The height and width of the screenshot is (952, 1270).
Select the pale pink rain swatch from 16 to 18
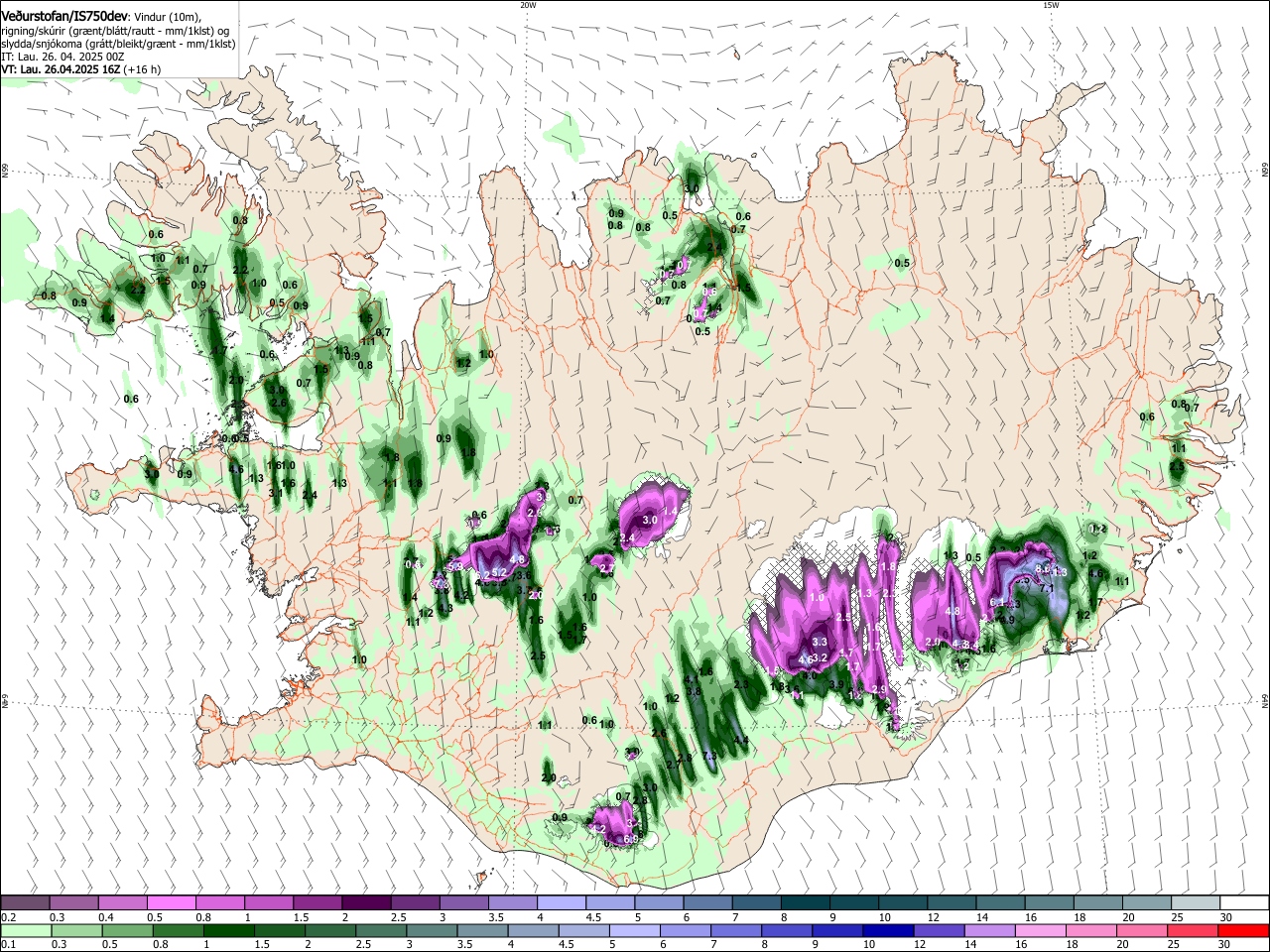click(x=1041, y=930)
